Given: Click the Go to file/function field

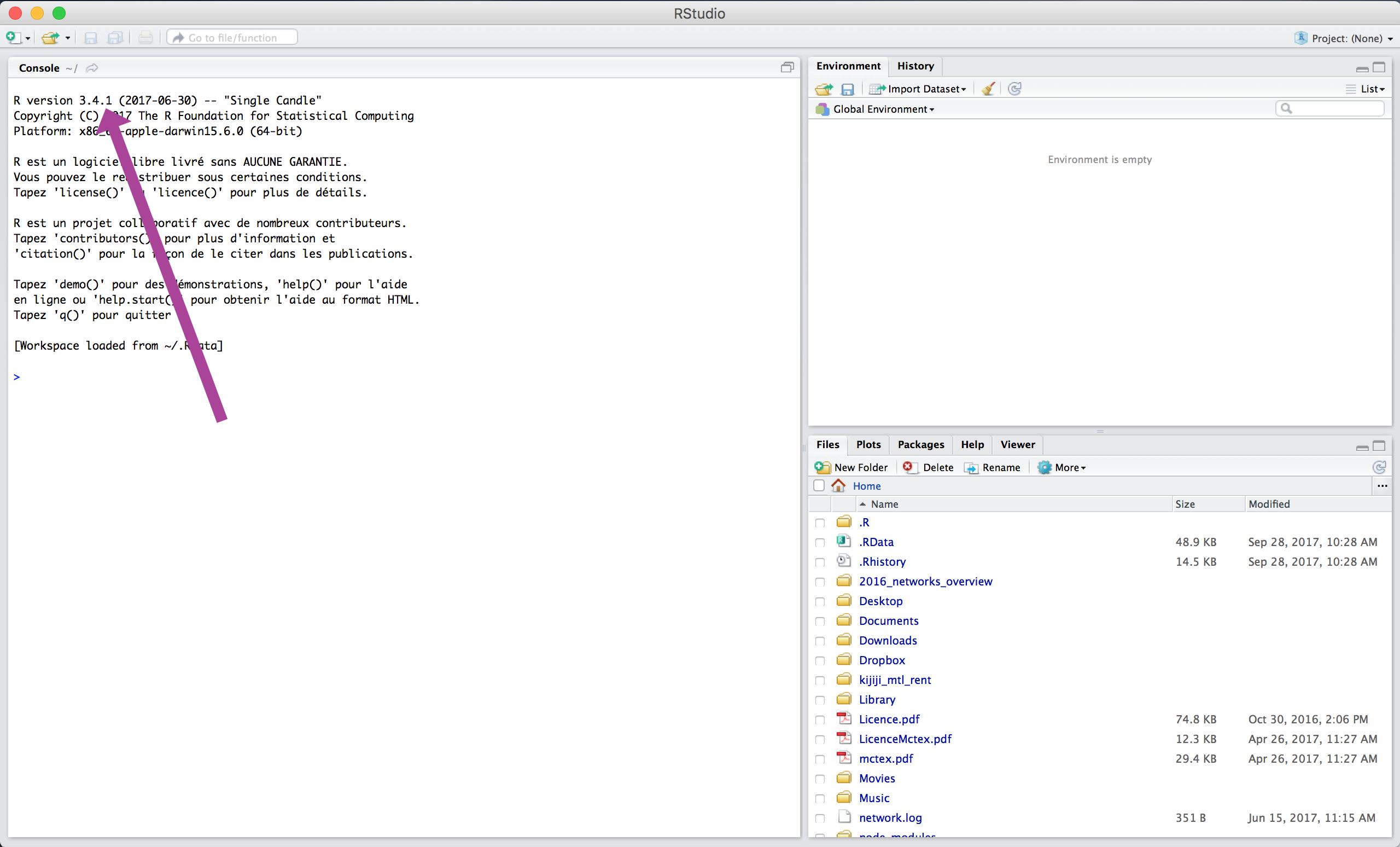Looking at the screenshot, I should pos(232,38).
